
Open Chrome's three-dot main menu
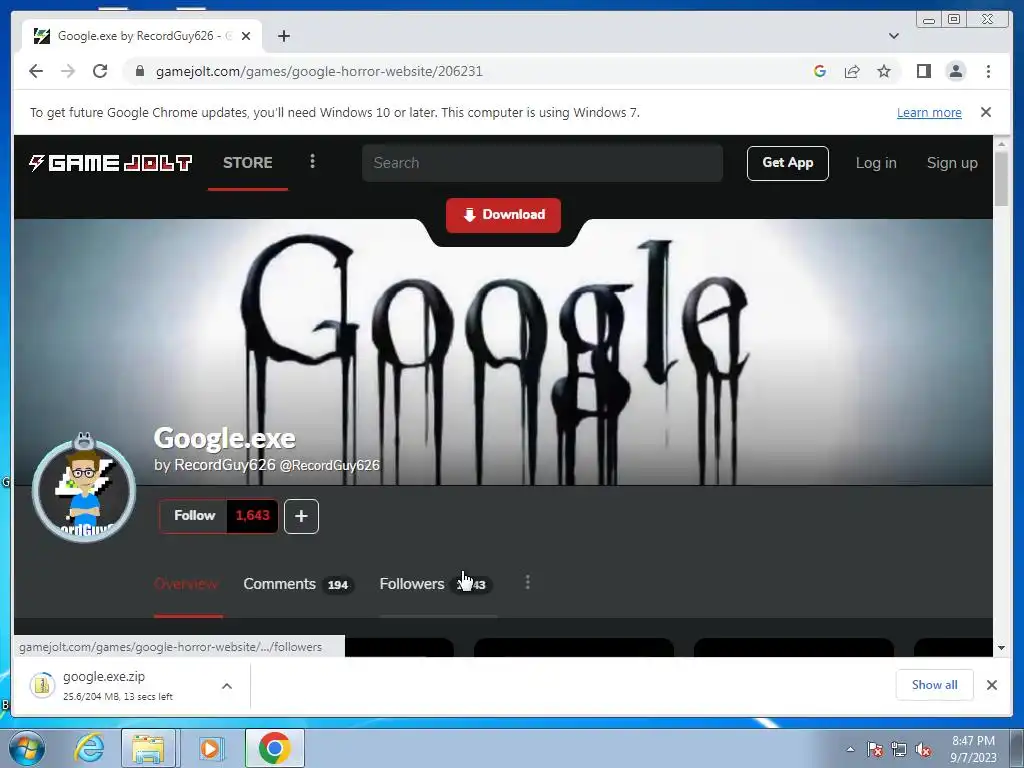point(988,71)
